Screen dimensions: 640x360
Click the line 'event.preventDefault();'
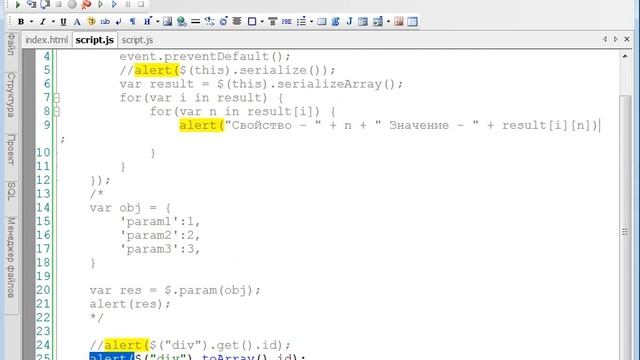click(x=205, y=56)
